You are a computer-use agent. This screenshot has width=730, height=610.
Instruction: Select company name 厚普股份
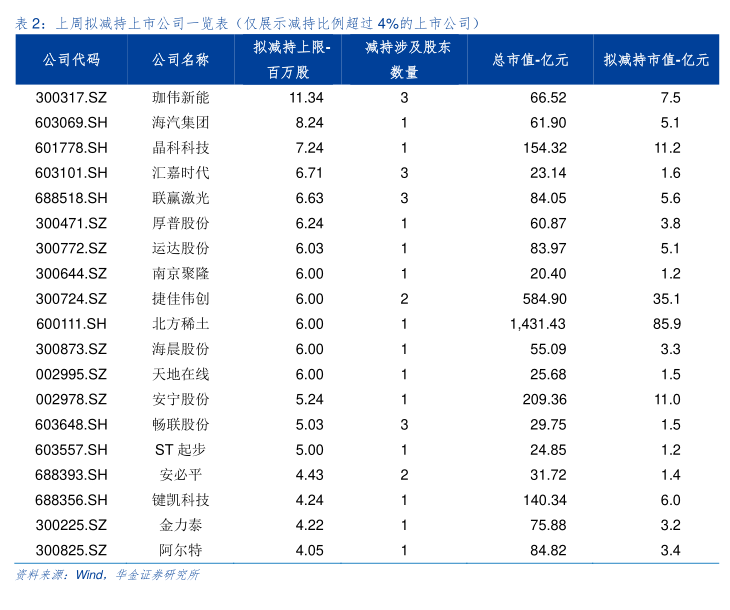click(x=181, y=224)
